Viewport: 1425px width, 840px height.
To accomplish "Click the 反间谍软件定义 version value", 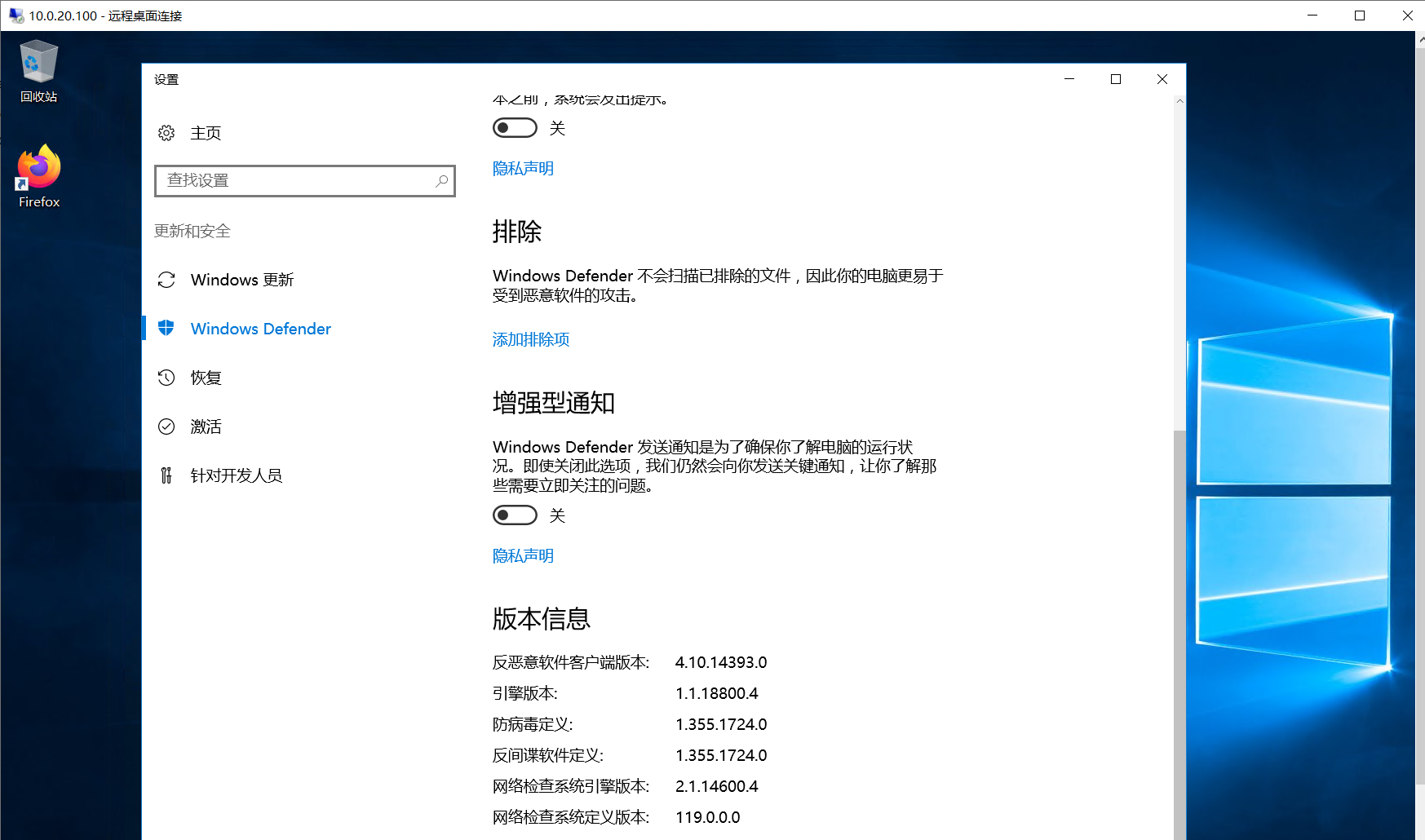I will point(721,756).
